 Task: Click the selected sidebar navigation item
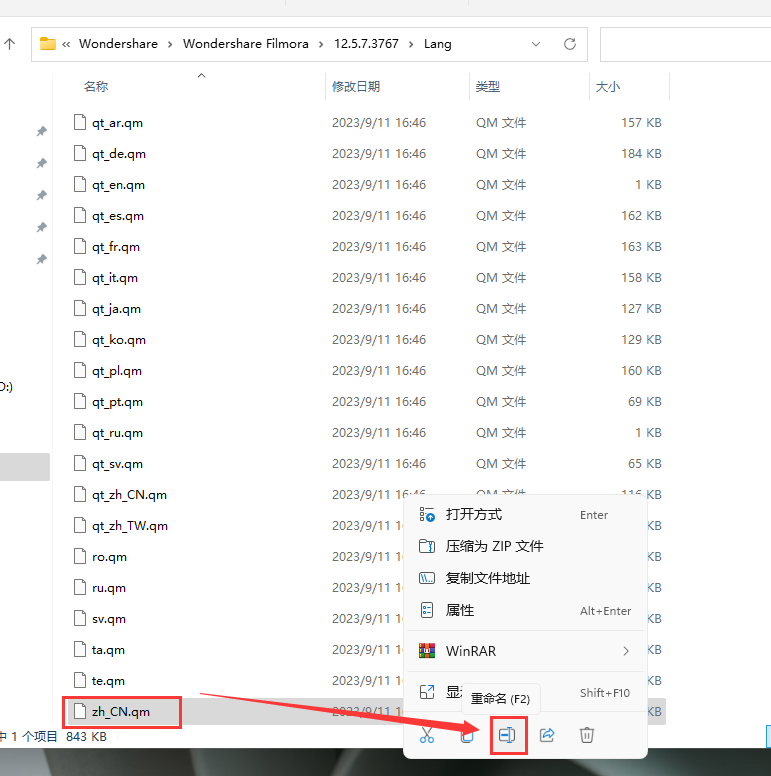coord(25,467)
